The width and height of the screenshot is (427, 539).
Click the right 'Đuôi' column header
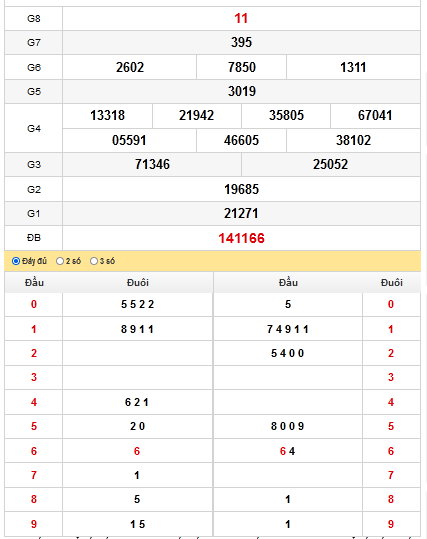coord(392,283)
